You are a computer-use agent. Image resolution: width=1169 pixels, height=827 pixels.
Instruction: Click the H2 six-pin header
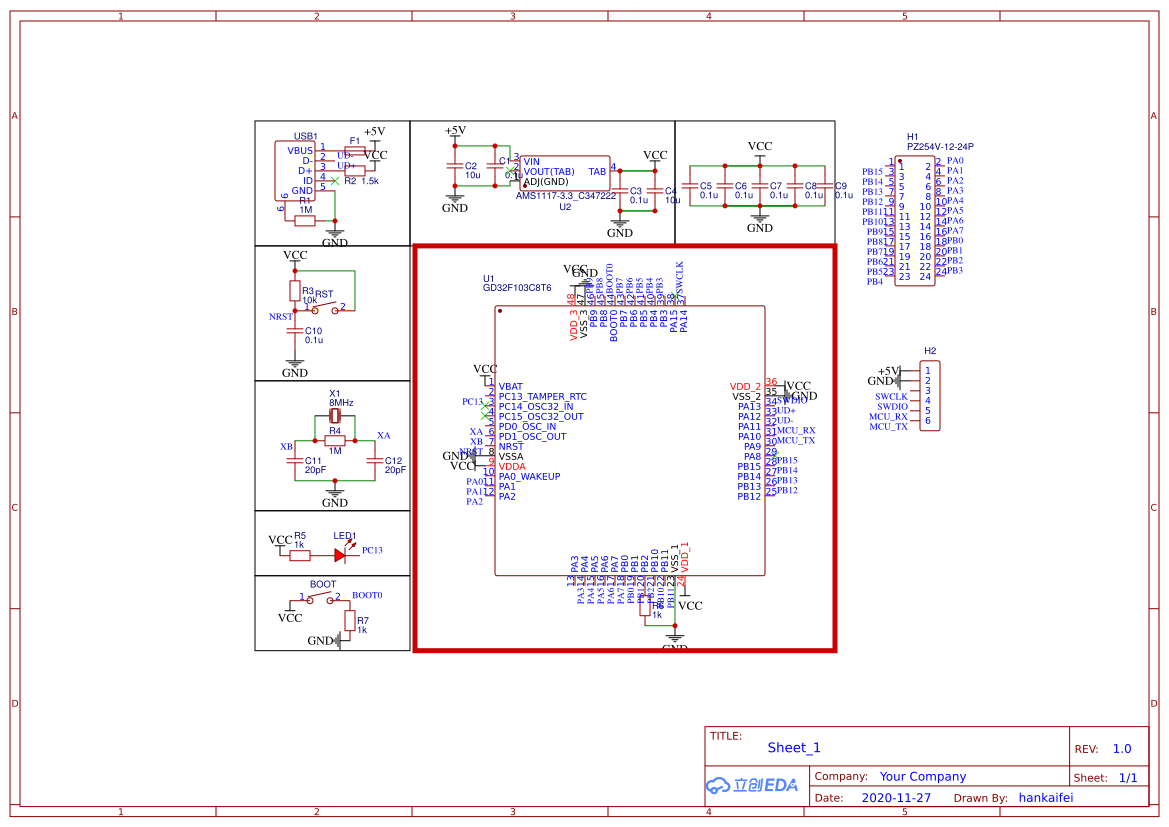tap(930, 396)
